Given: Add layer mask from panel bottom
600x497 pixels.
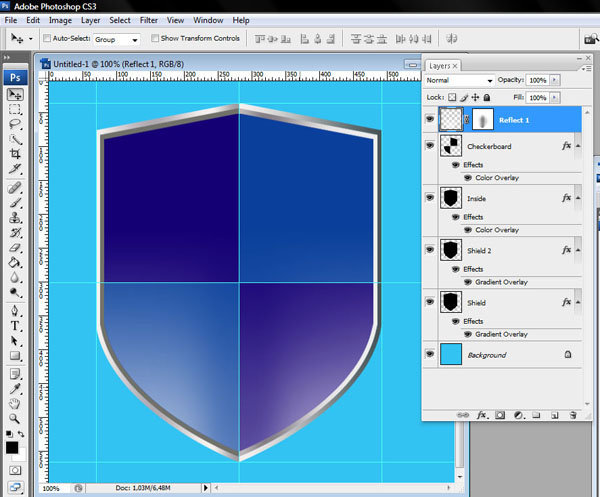Looking at the screenshot, I should [500, 415].
